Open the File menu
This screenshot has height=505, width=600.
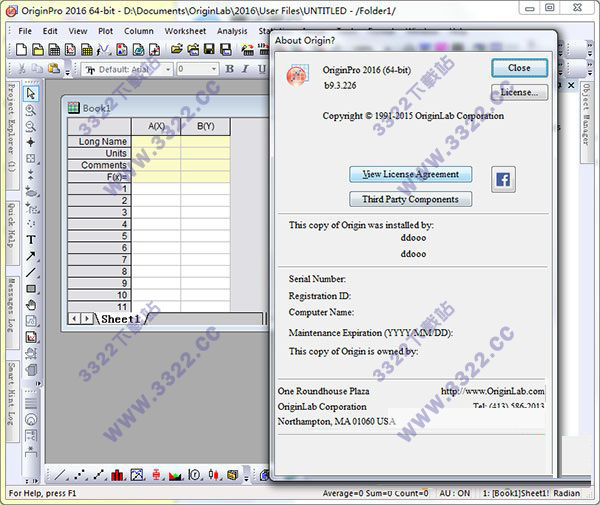click(25, 31)
